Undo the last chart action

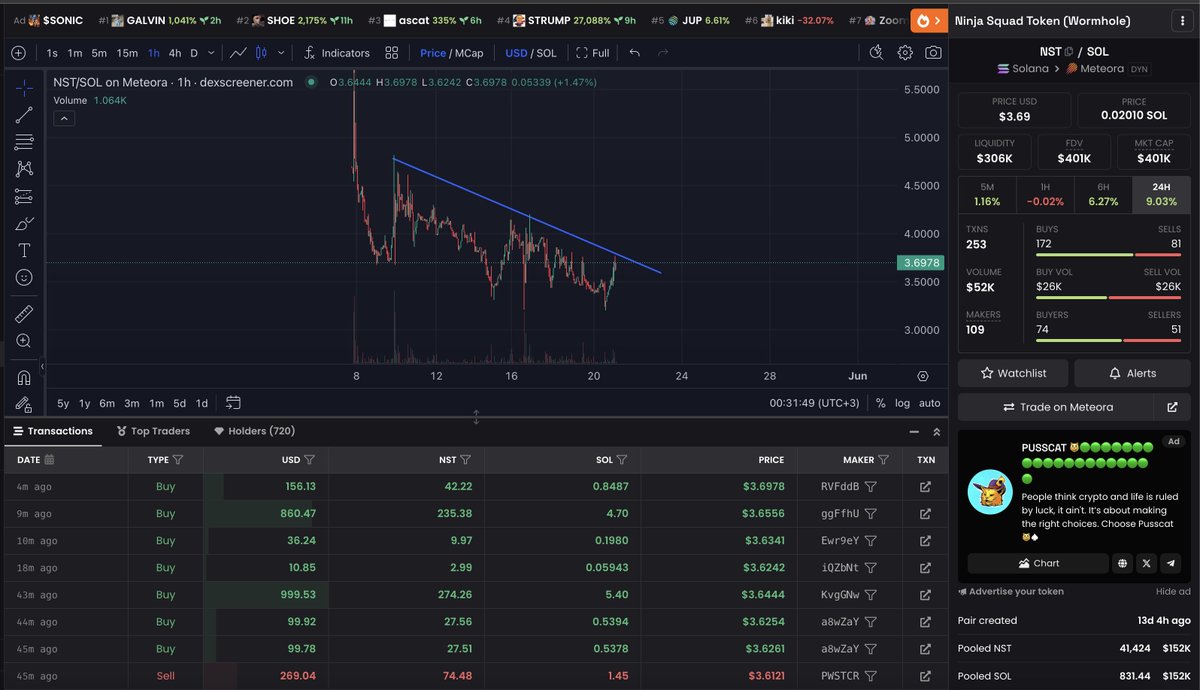[635, 53]
